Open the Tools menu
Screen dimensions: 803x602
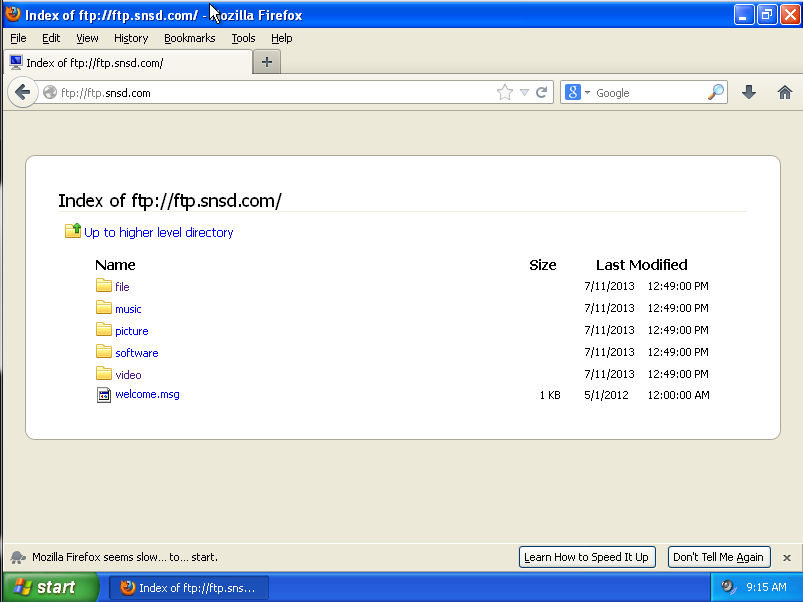pos(243,38)
